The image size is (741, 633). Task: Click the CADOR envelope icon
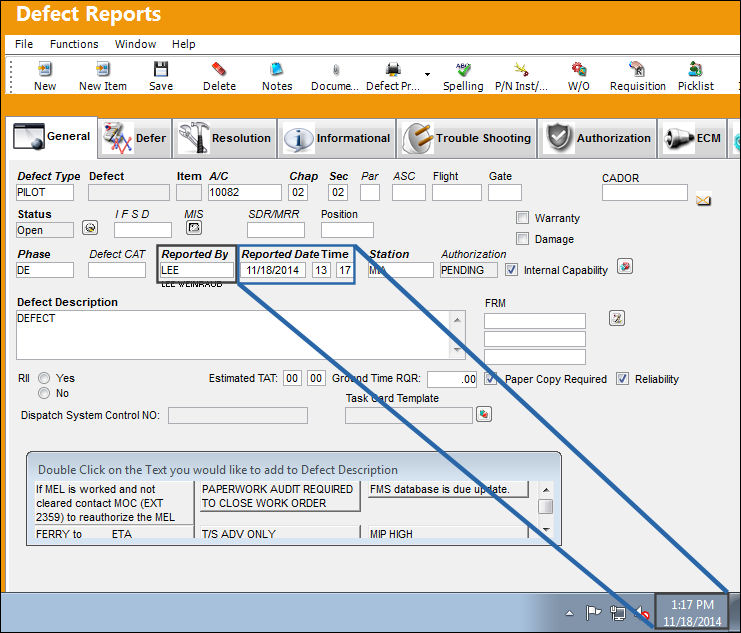[x=703, y=200]
